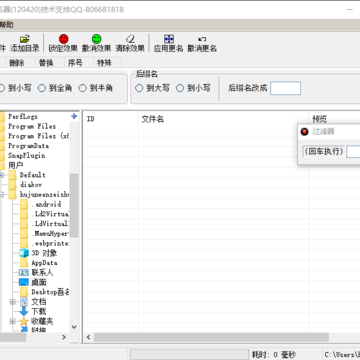Expand the Default folder node
360x360 pixels.
[1, 175]
